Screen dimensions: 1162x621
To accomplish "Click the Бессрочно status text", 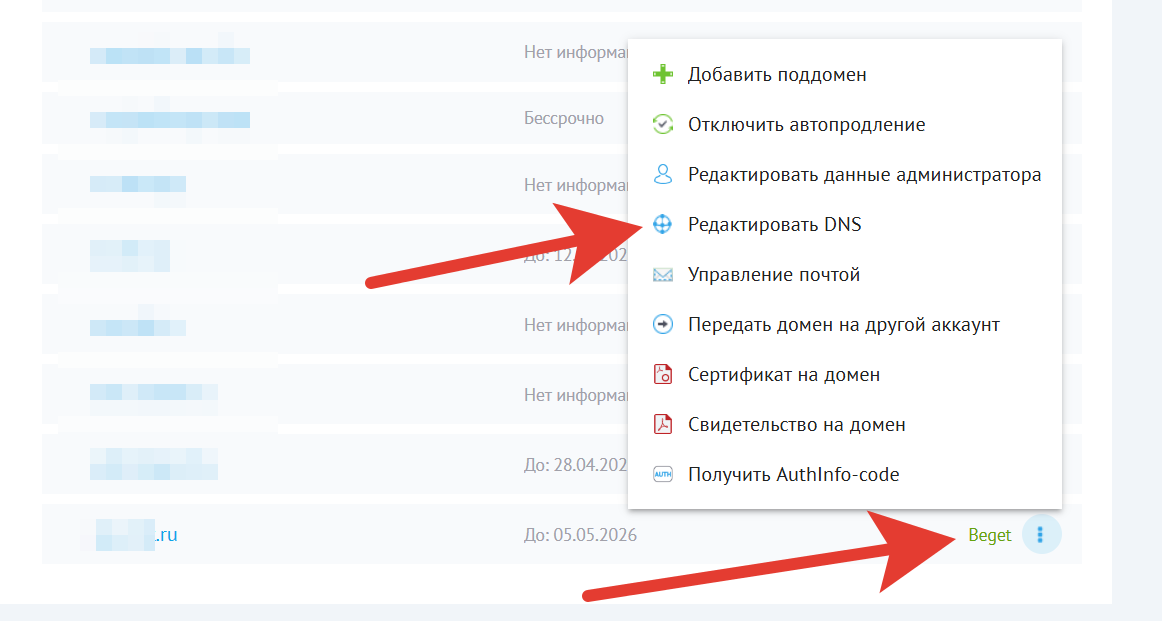I will (564, 118).
